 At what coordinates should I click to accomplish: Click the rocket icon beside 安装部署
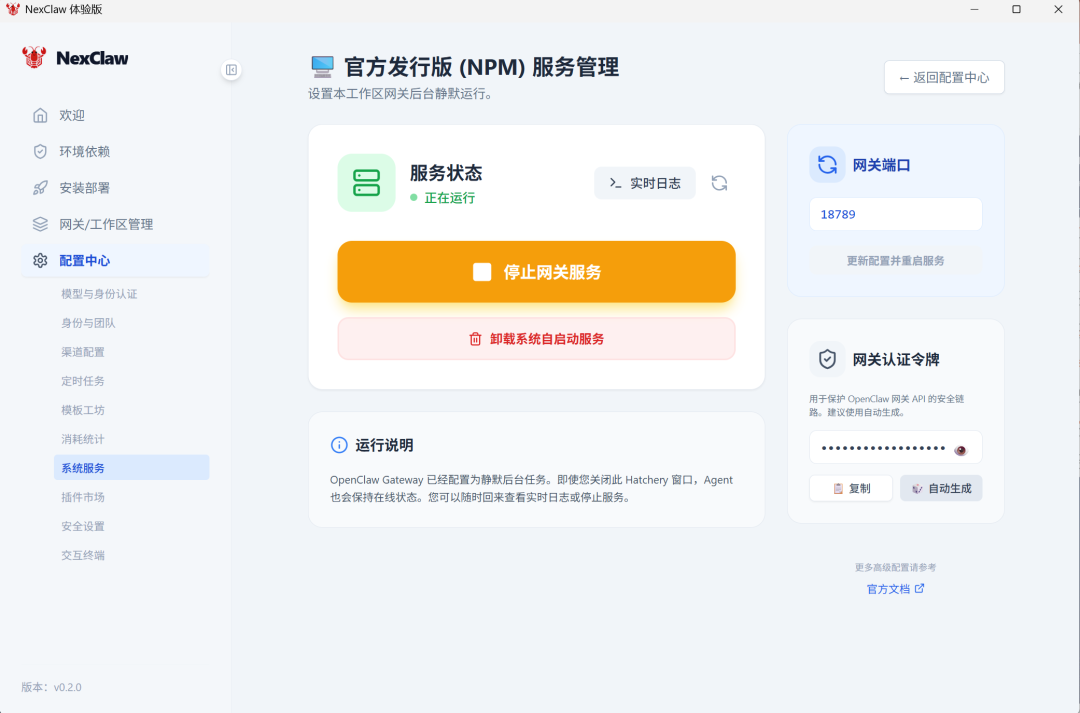click(x=40, y=188)
